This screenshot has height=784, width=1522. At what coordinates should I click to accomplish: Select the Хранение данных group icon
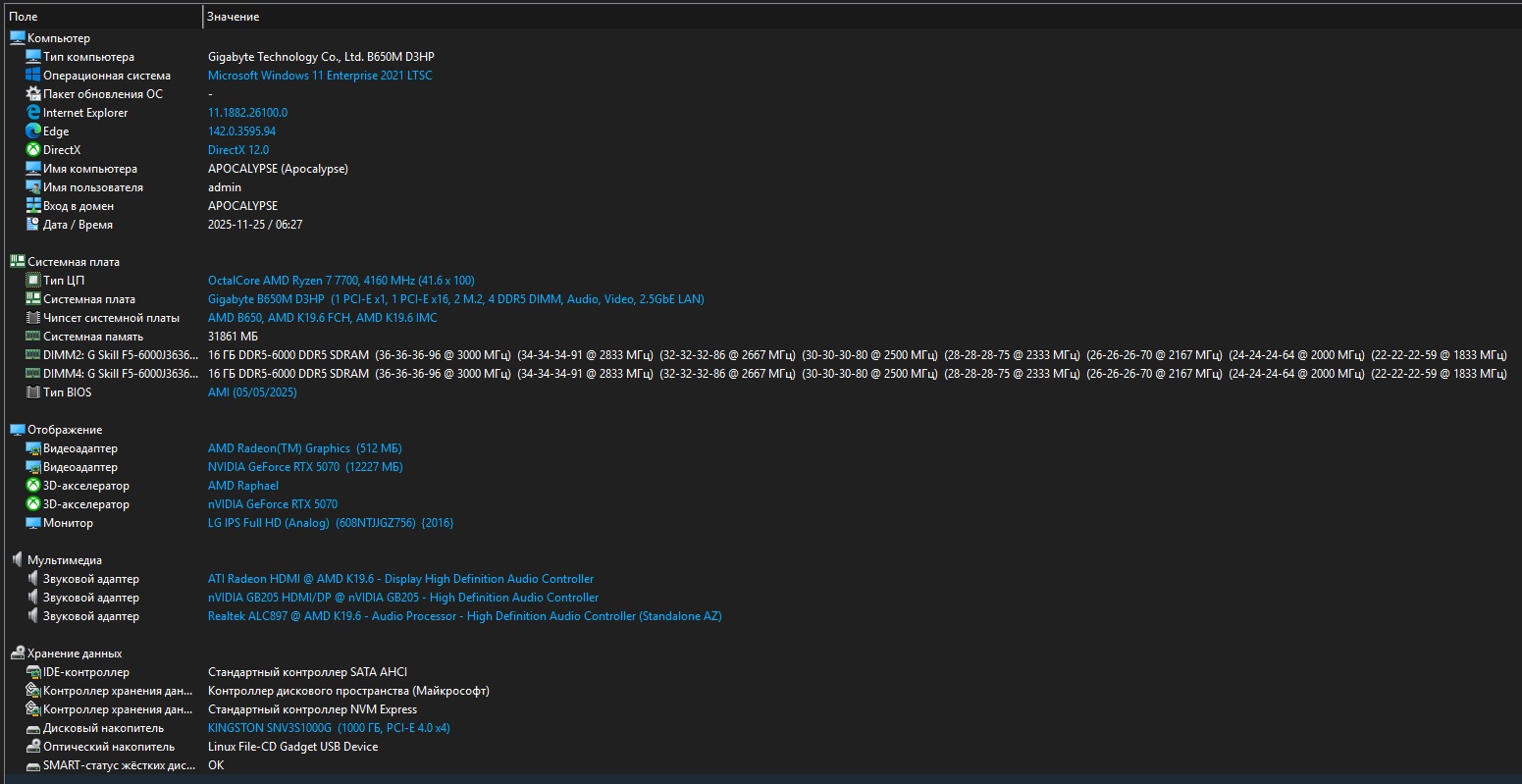tap(17, 653)
